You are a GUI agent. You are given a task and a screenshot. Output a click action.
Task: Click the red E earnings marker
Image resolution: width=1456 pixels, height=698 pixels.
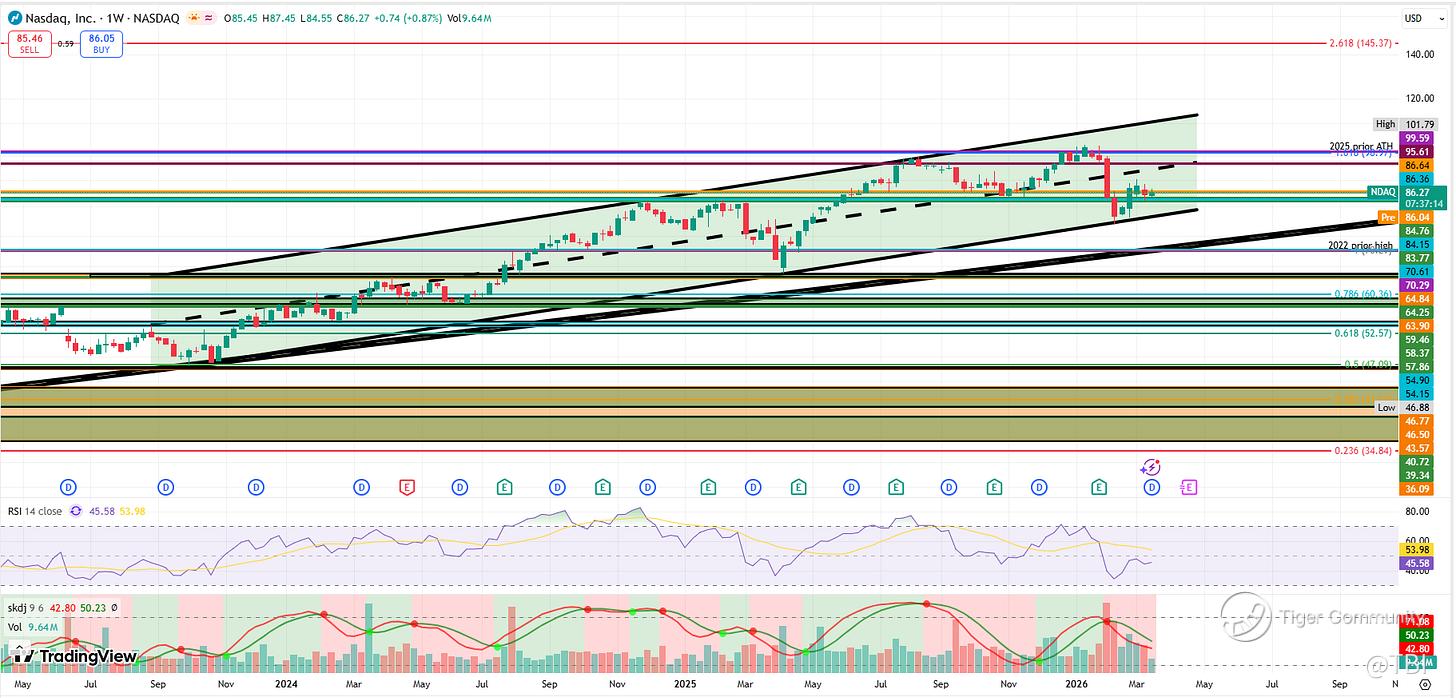point(407,487)
